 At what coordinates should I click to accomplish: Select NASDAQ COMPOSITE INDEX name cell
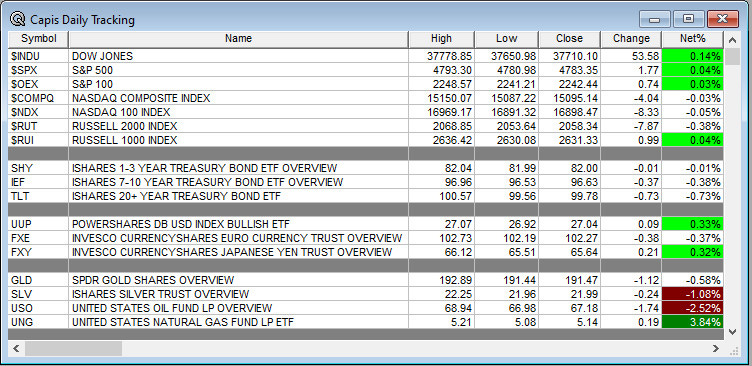[238, 98]
